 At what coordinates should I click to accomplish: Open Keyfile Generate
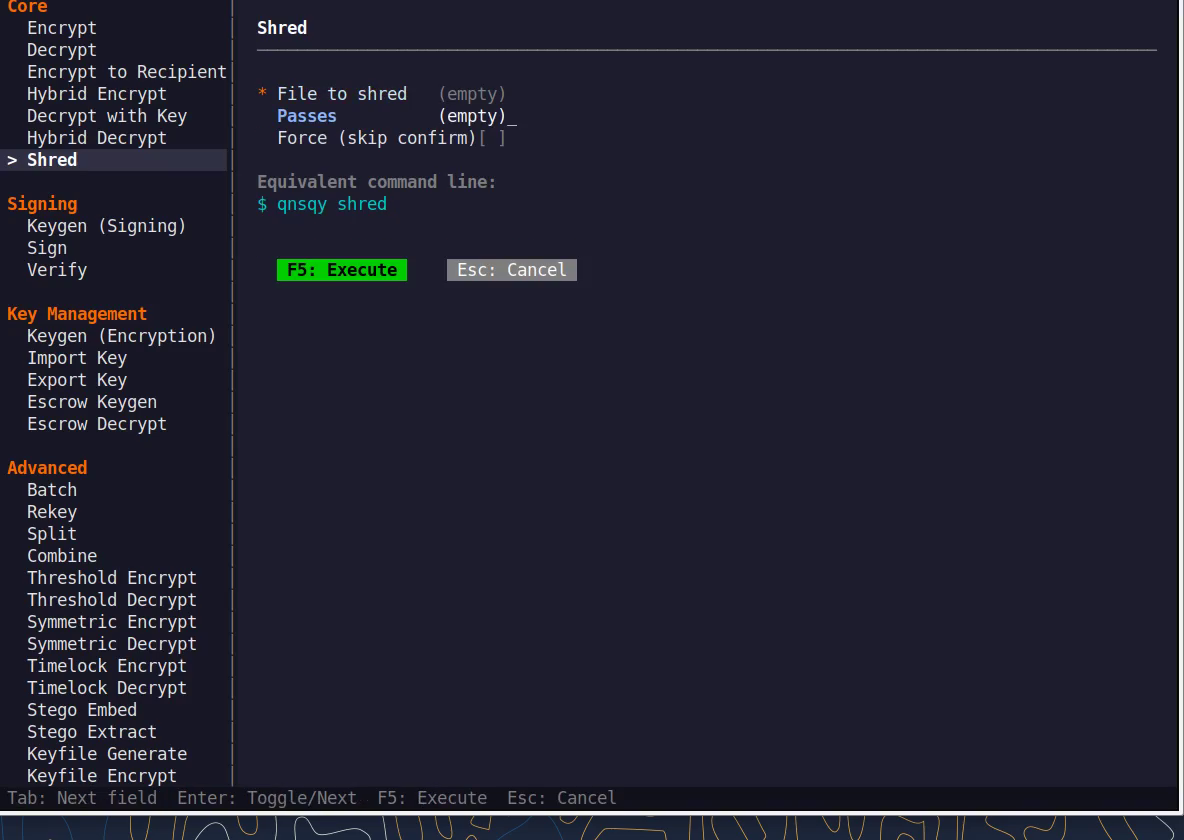(106, 753)
